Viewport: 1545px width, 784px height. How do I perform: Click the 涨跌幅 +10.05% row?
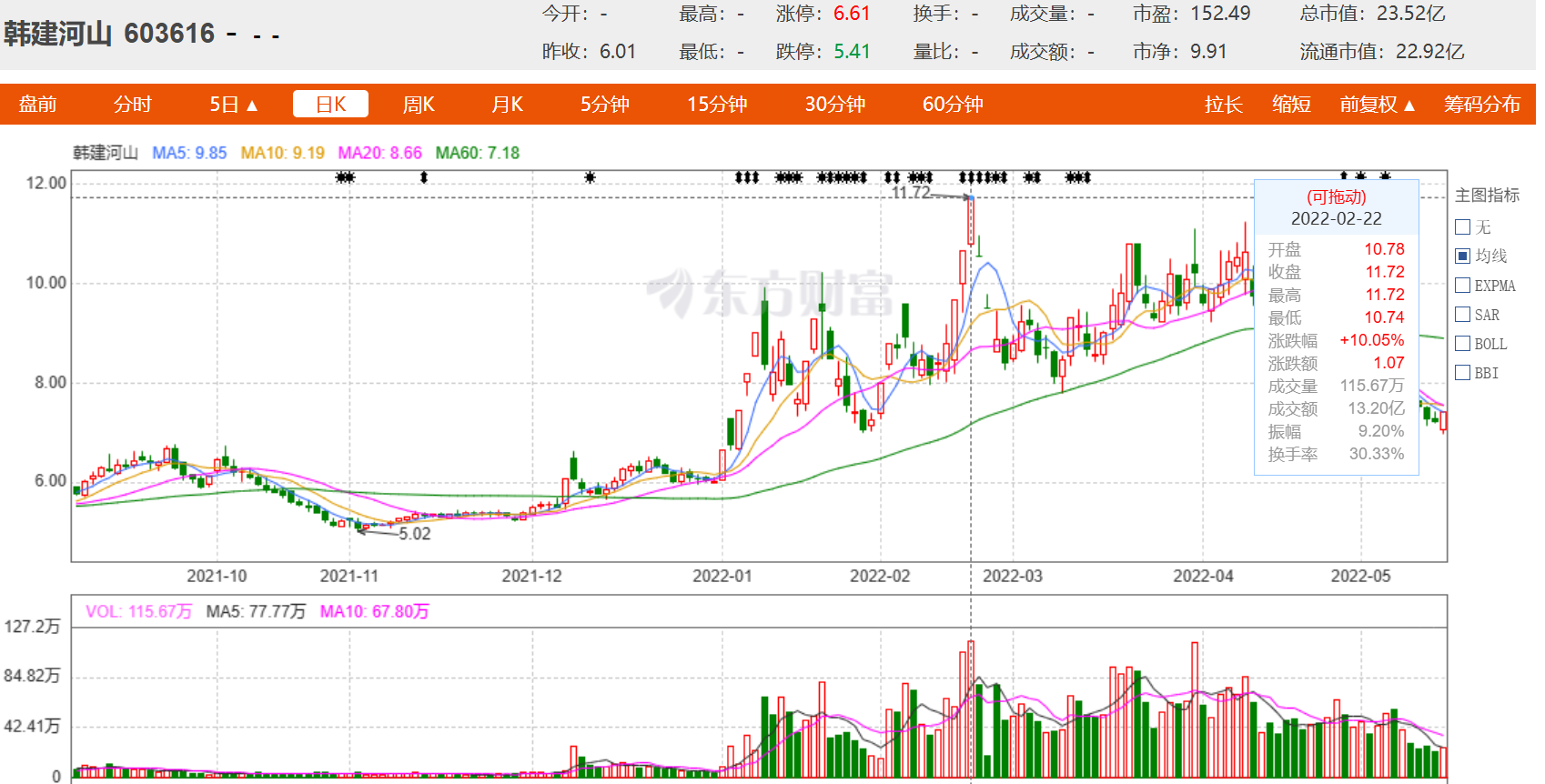point(1336,340)
